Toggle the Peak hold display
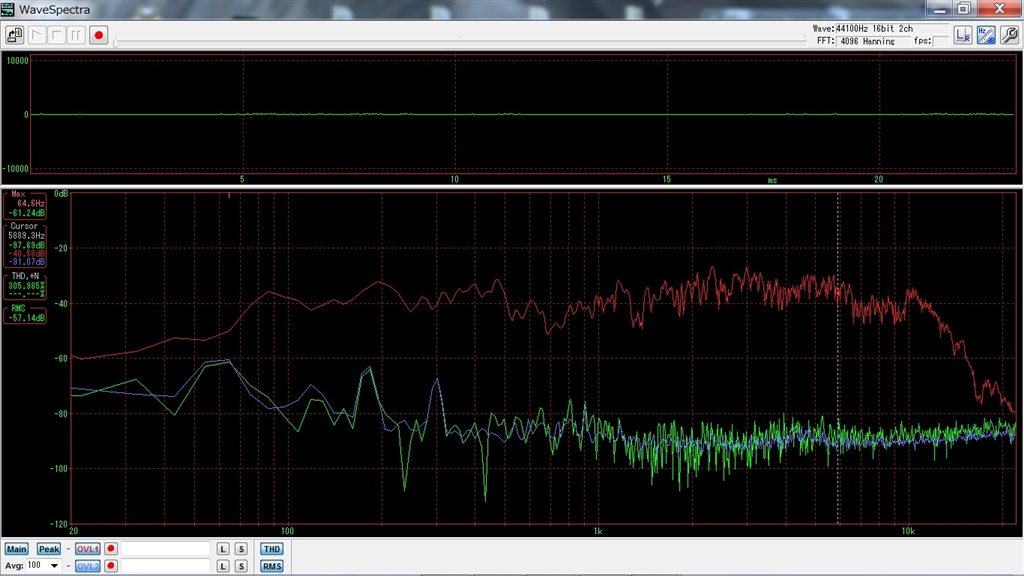This screenshot has height=576, width=1024. (48, 549)
